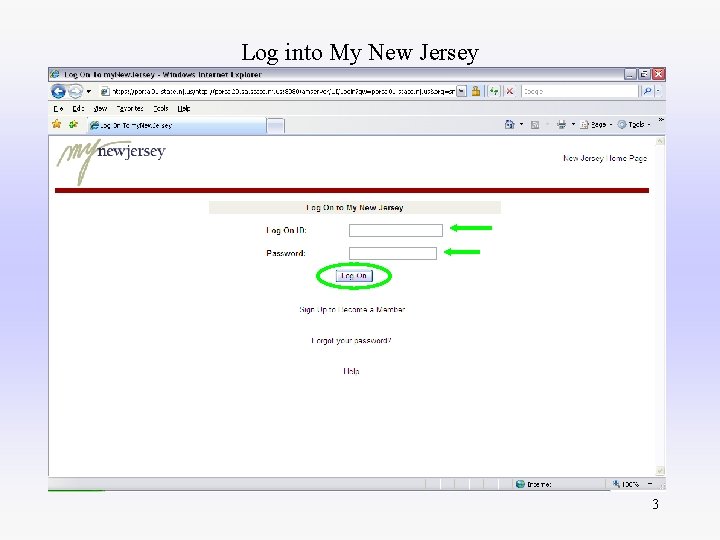Click the page scrollbar down arrow
720x540 pixels.
[660, 471]
